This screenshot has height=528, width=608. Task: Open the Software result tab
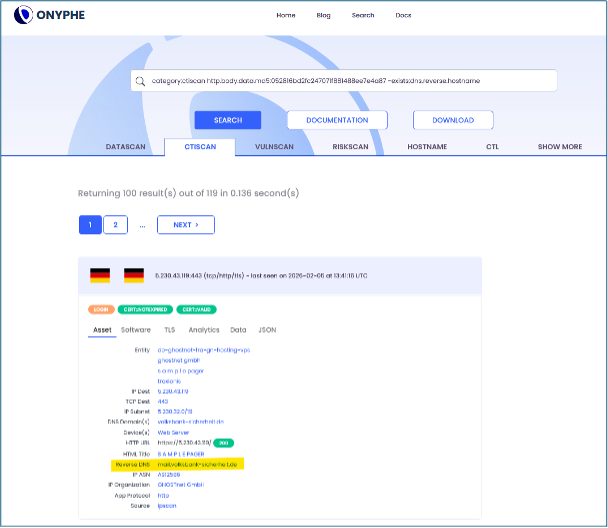(136, 330)
